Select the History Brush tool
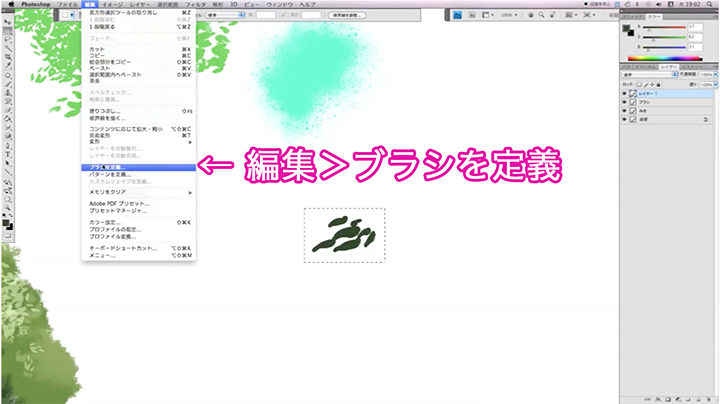 8,101
